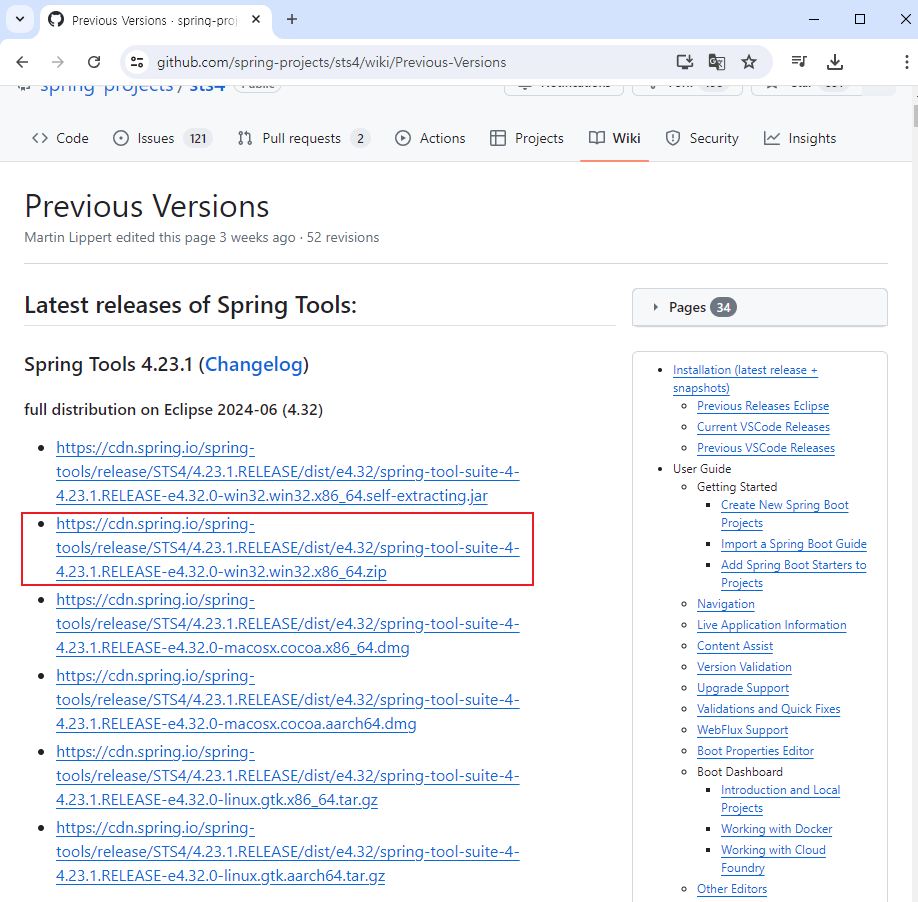
Task: Bookmark this page with star icon
Action: (749, 62)
